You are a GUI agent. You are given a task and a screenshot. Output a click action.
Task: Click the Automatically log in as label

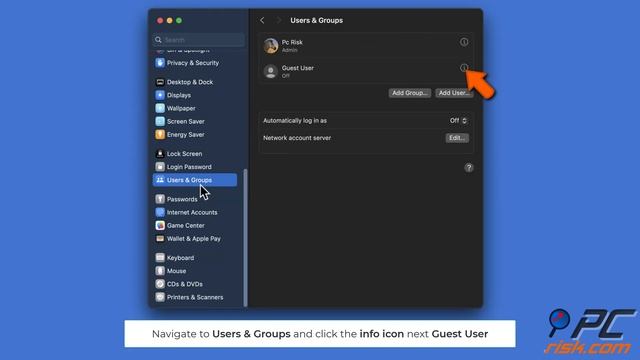pos(295,120)
